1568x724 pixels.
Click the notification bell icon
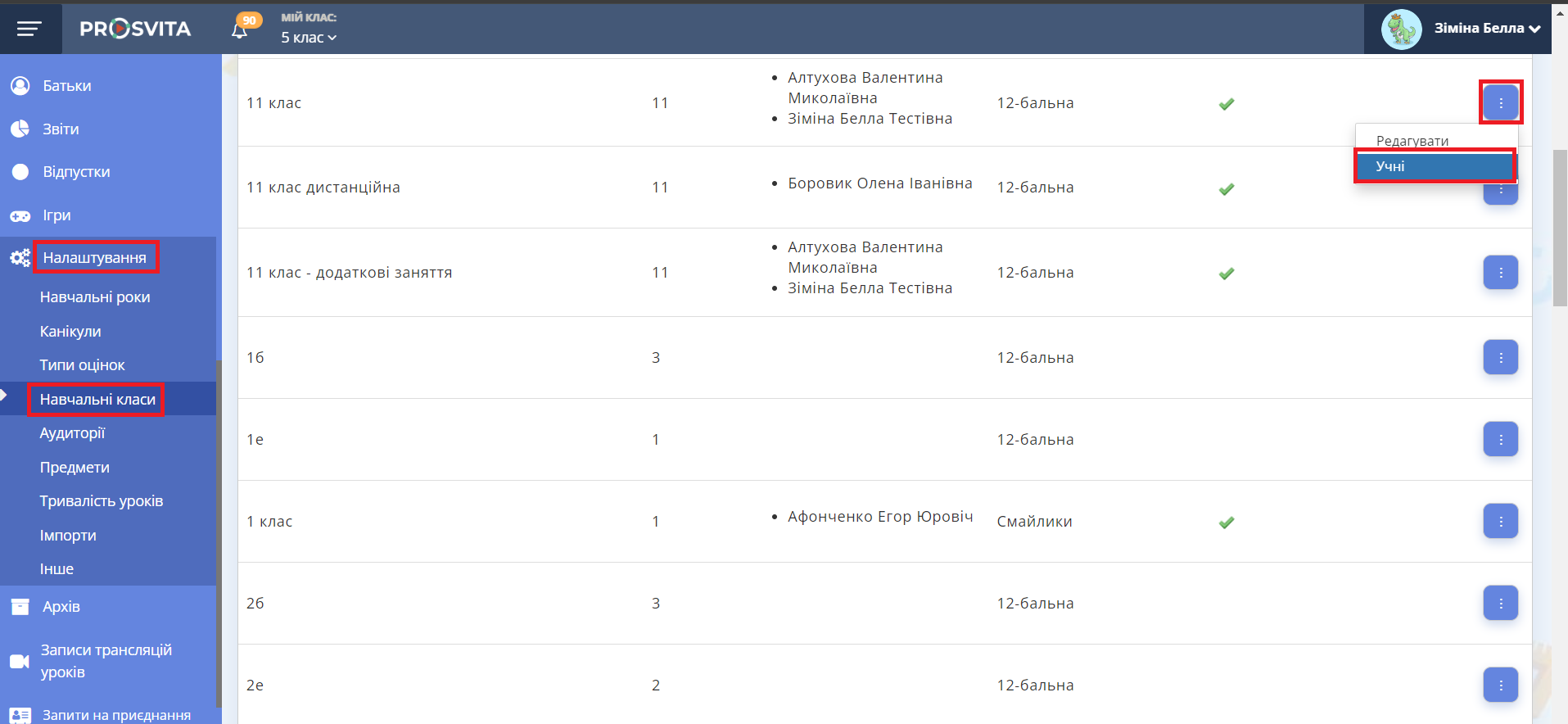pos(239,30)
